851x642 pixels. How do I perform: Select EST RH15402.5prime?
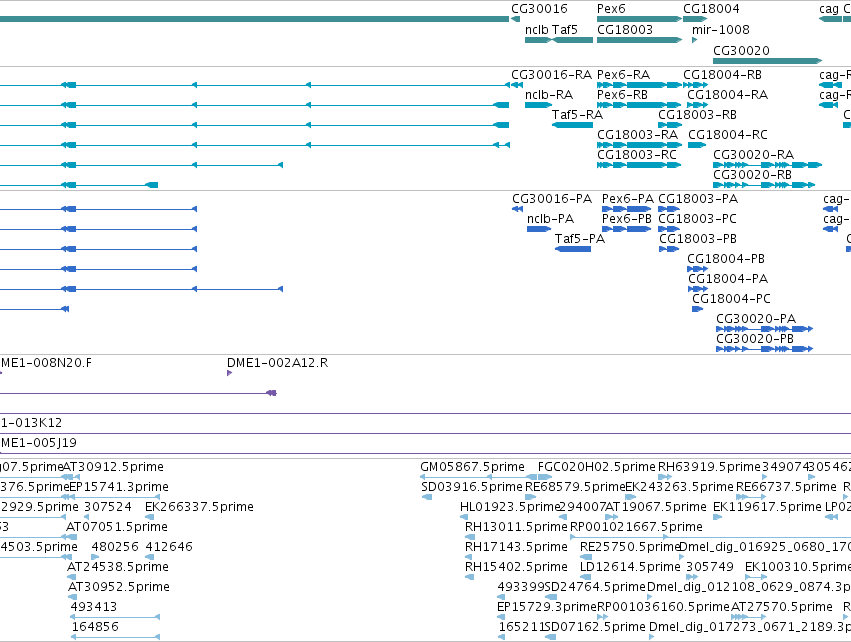tap(516, 567)
